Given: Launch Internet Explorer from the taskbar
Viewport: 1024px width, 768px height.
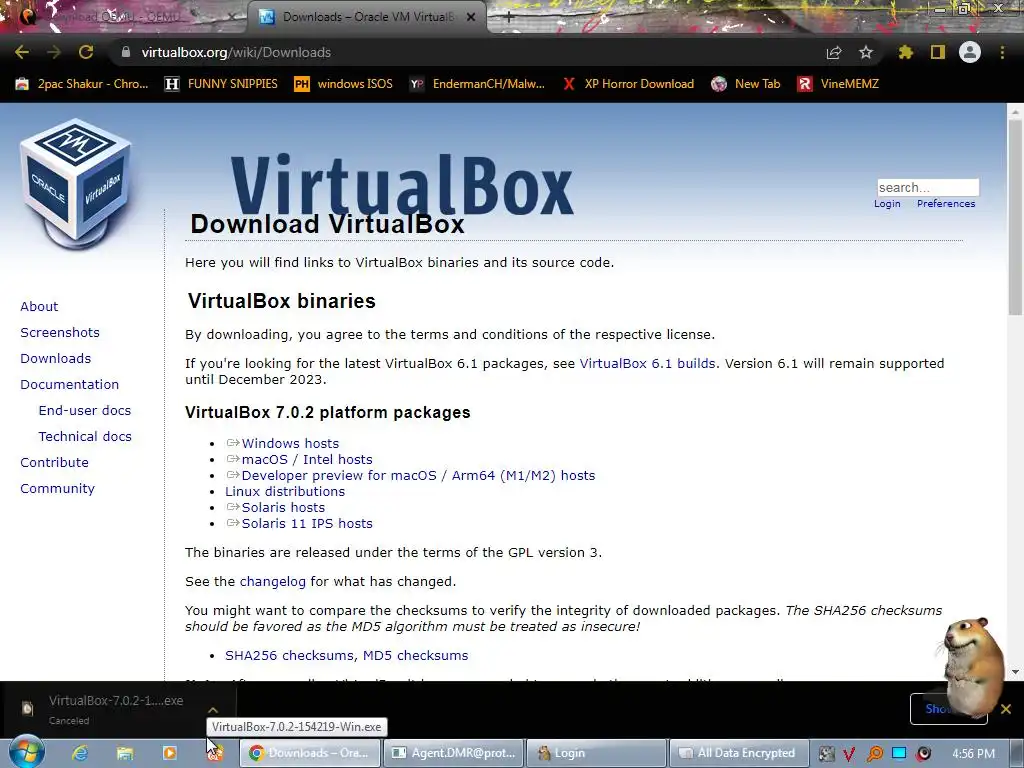Looking at the screenshot, I should [x=80, y=753].
